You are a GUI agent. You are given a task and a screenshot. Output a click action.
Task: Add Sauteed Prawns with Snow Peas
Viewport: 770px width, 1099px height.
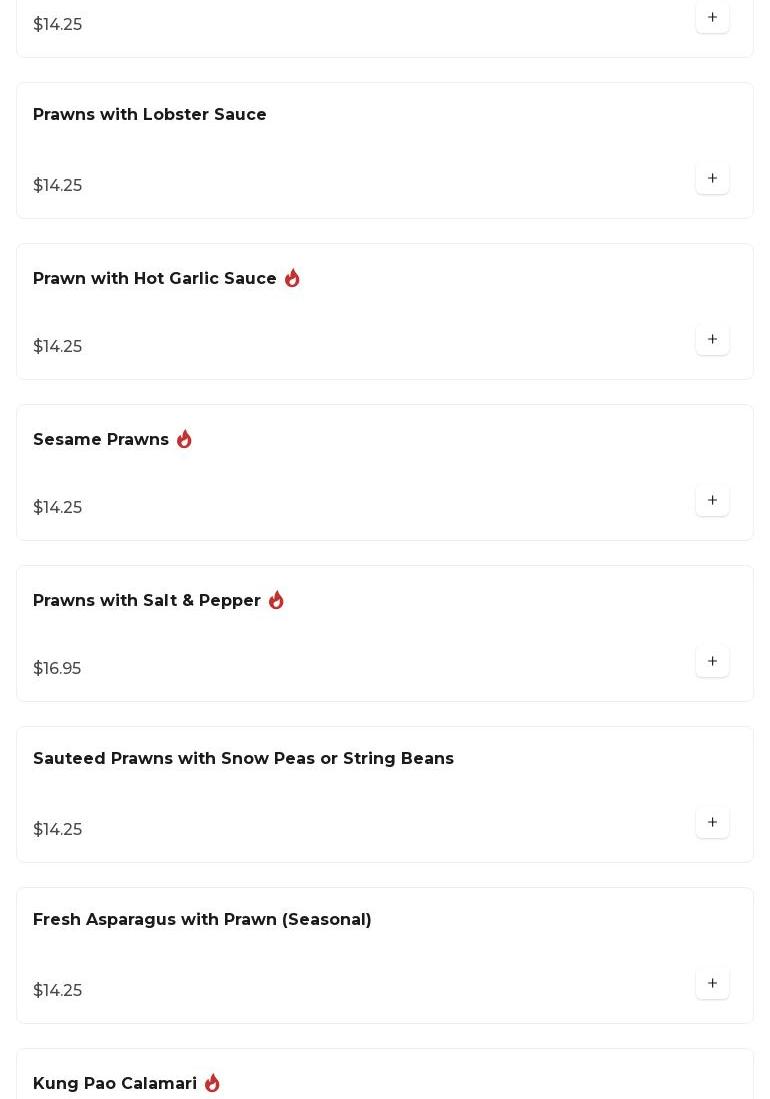click(712, 822)
